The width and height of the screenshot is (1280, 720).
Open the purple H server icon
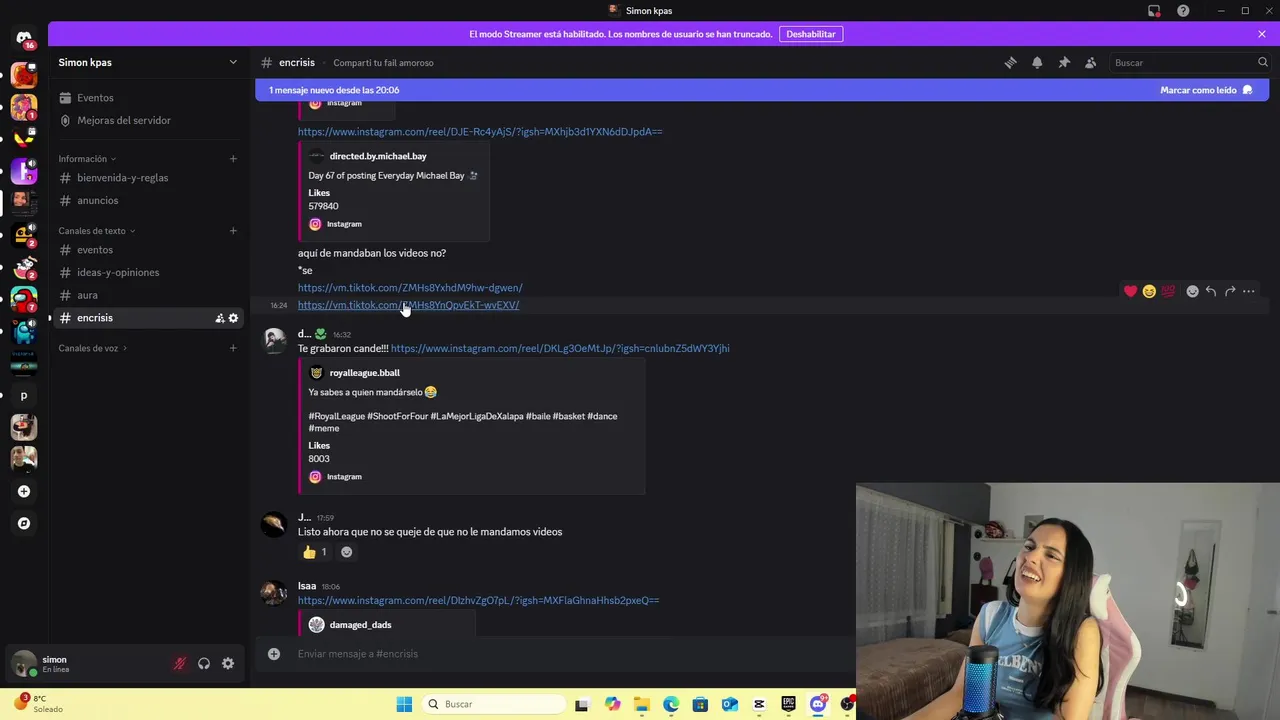pos(24,171)
